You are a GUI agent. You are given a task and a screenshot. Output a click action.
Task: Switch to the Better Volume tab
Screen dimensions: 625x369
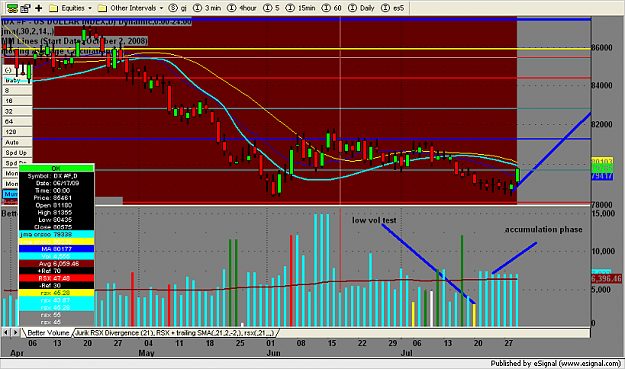point(48,333)
